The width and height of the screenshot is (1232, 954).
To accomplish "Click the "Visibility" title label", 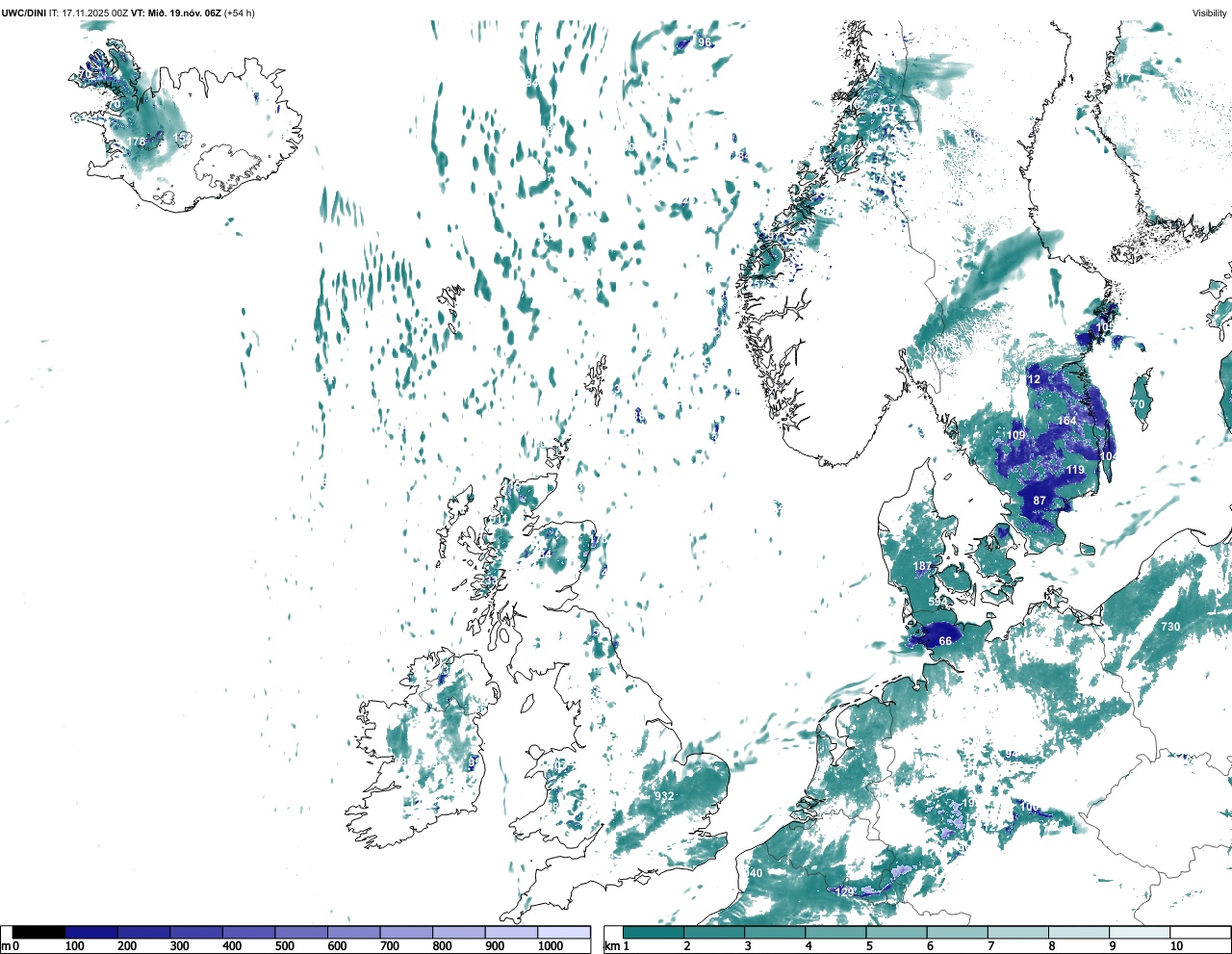I will pos(1210,13).
